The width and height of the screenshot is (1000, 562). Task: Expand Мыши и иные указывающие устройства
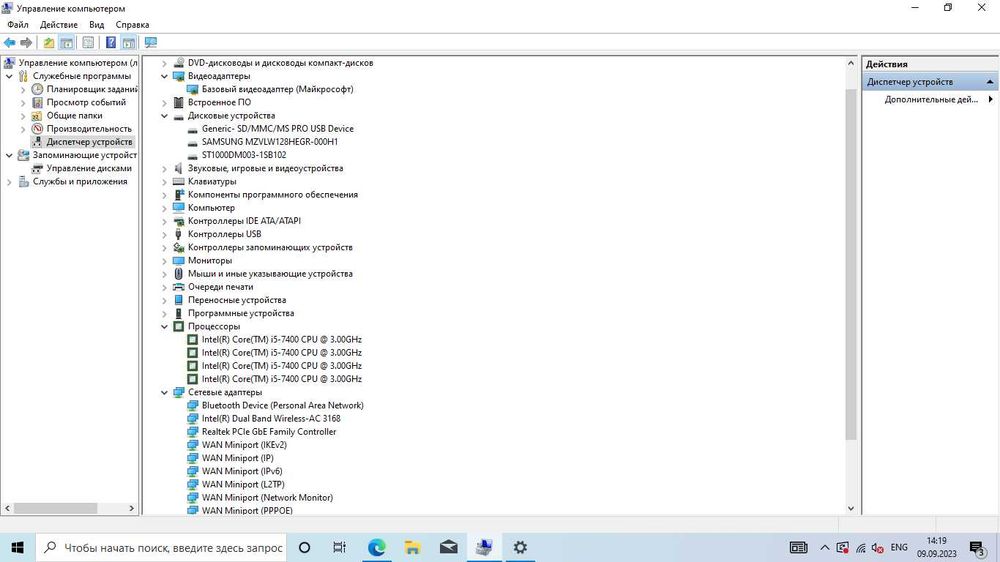[x=165, y=274]
